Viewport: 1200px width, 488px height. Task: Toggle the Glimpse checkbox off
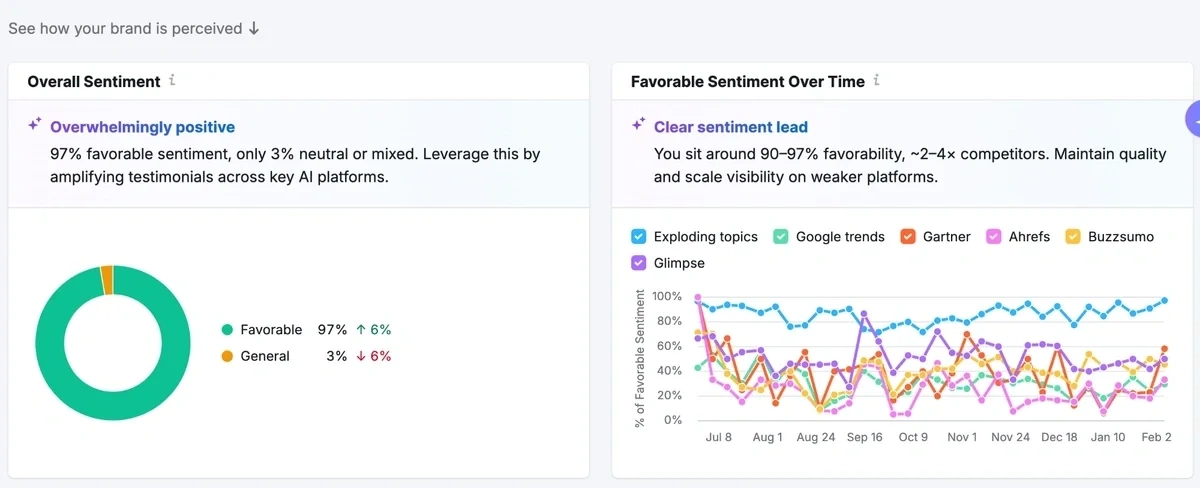point(639,263)
